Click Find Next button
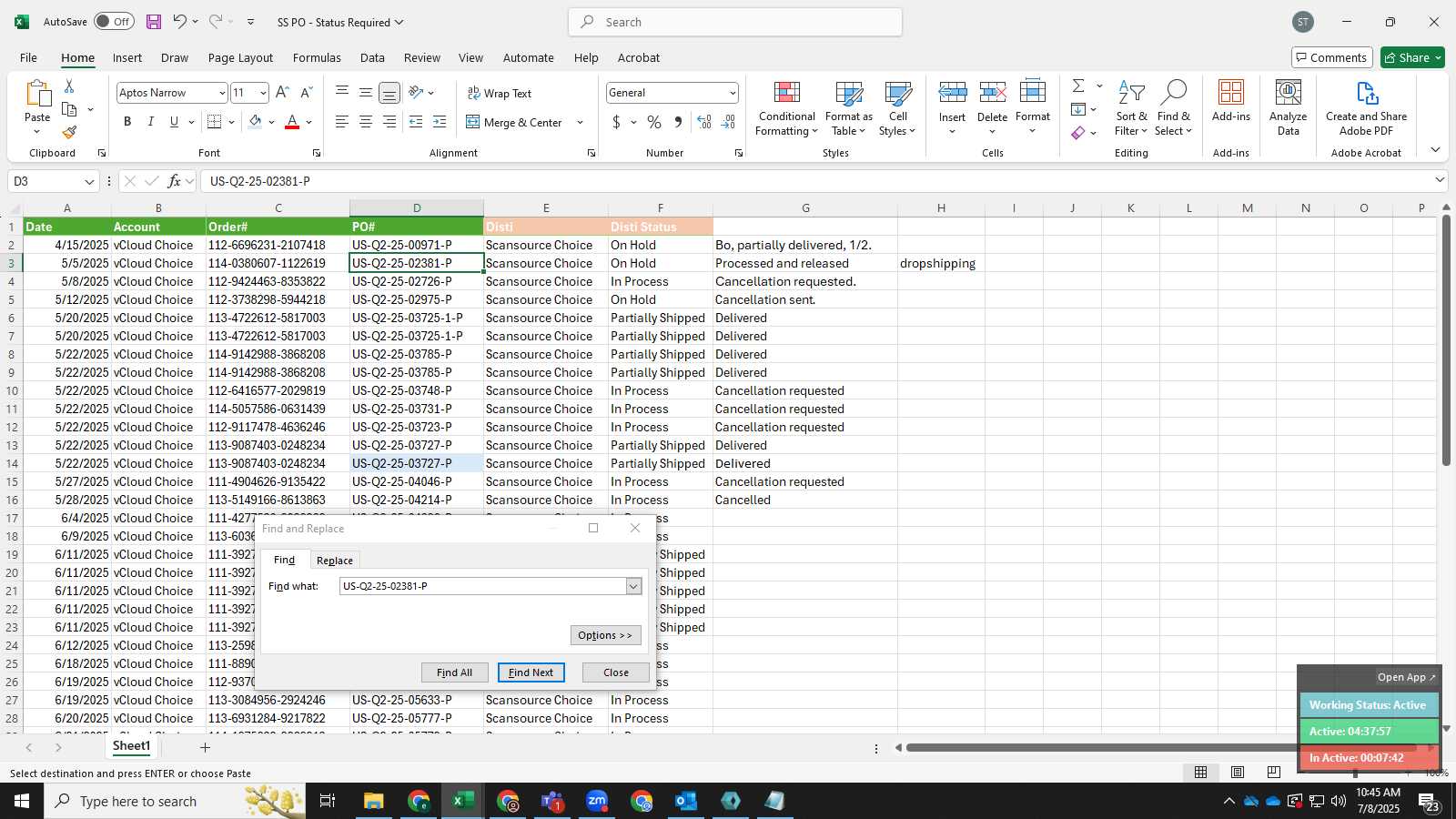This screenshot has width=1456, height=819. (531, 672)
